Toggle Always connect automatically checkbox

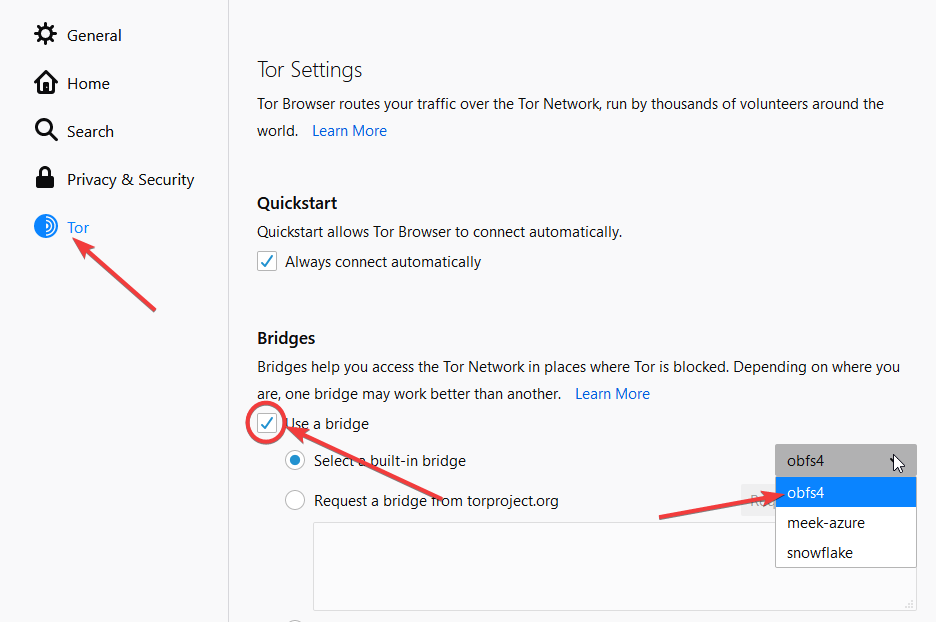click(267, 262)
